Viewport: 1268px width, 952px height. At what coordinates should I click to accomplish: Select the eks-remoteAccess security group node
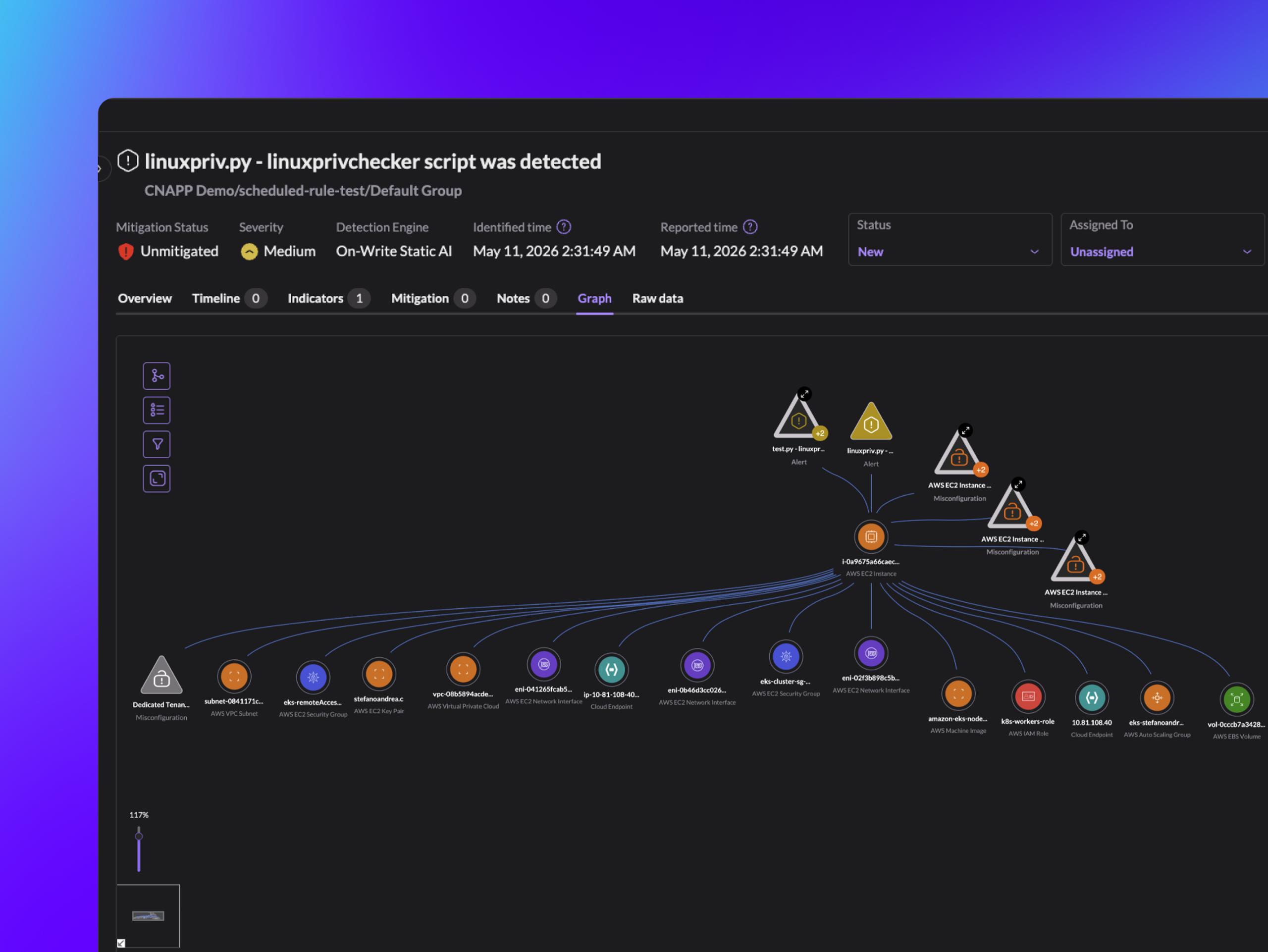pyautogui.click(x=313, y=678)
